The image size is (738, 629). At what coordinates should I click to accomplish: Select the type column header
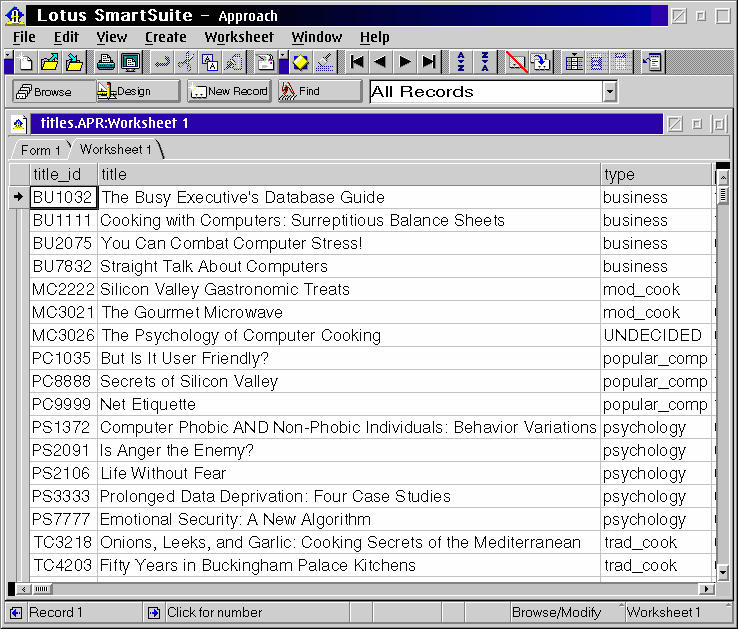click(x=656, y=175)
